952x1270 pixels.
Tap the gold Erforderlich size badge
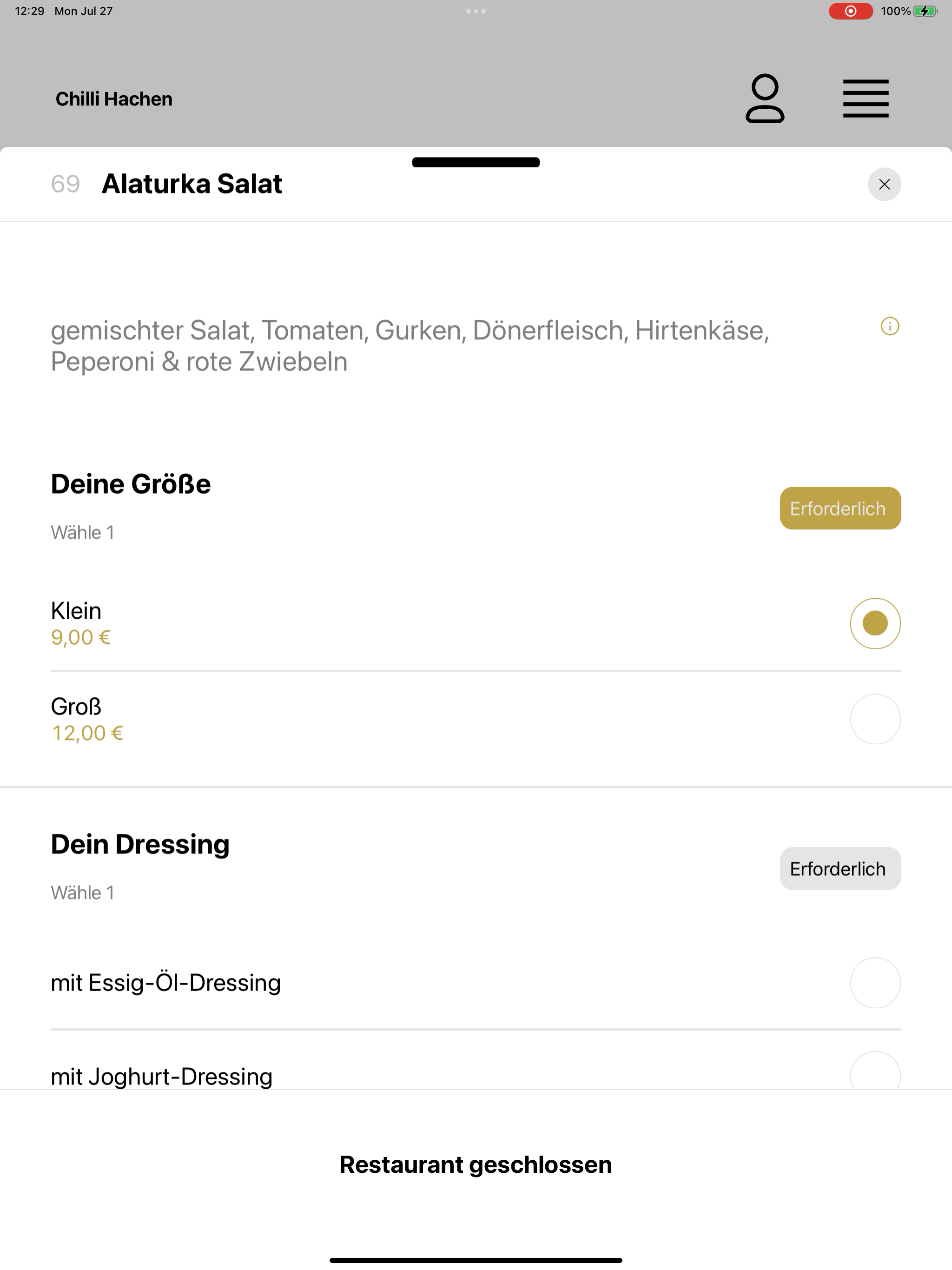(x=840, y=508)
